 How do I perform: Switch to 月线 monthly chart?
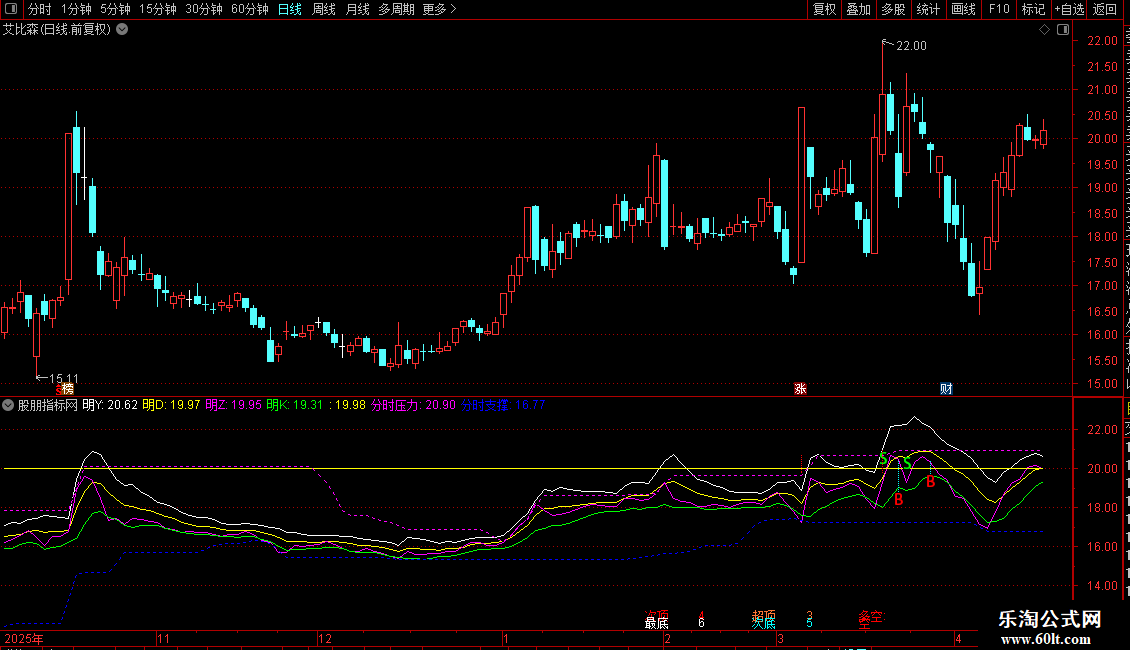tap(357, 9)
